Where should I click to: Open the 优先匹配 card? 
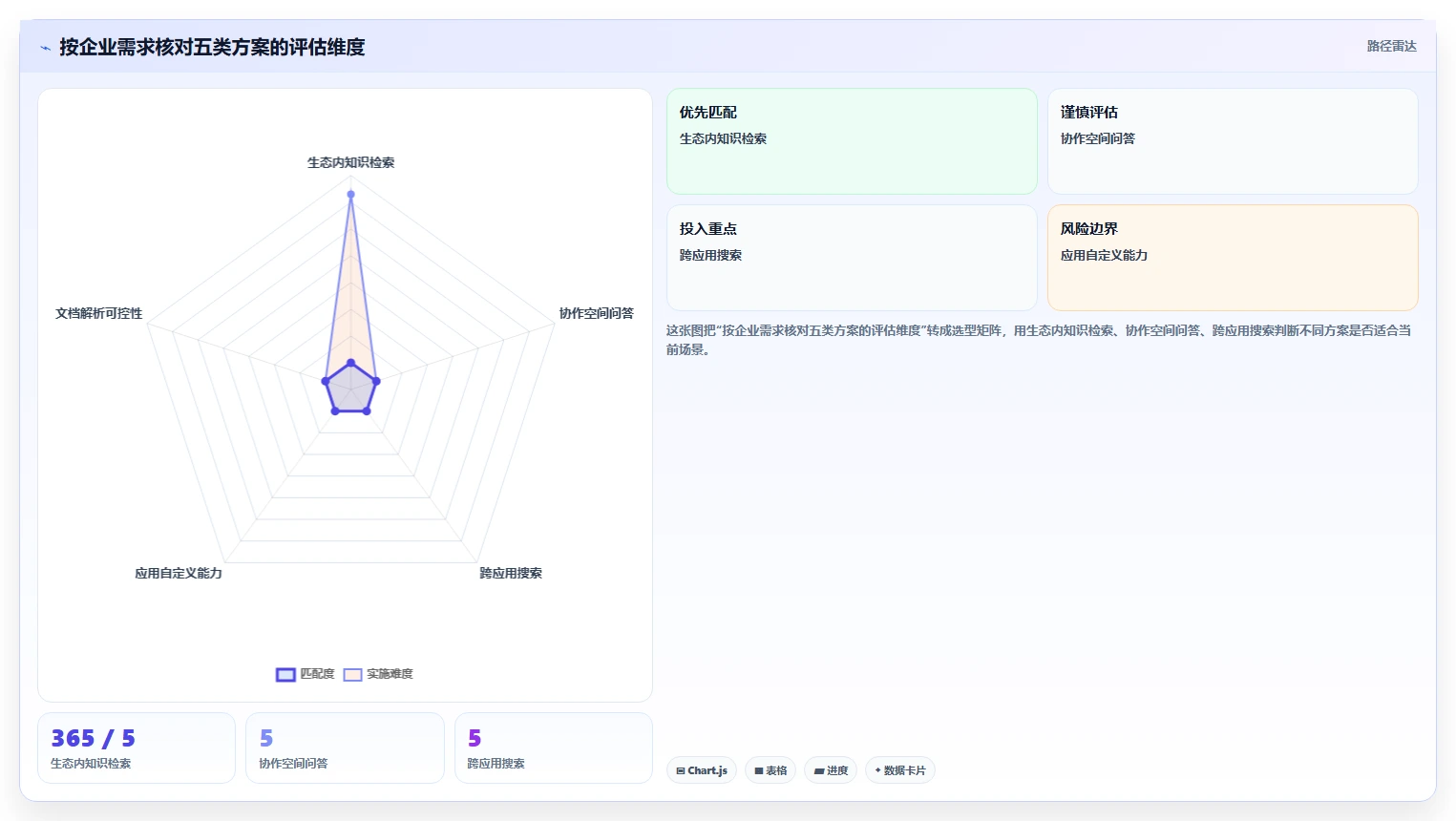(852, 141)
